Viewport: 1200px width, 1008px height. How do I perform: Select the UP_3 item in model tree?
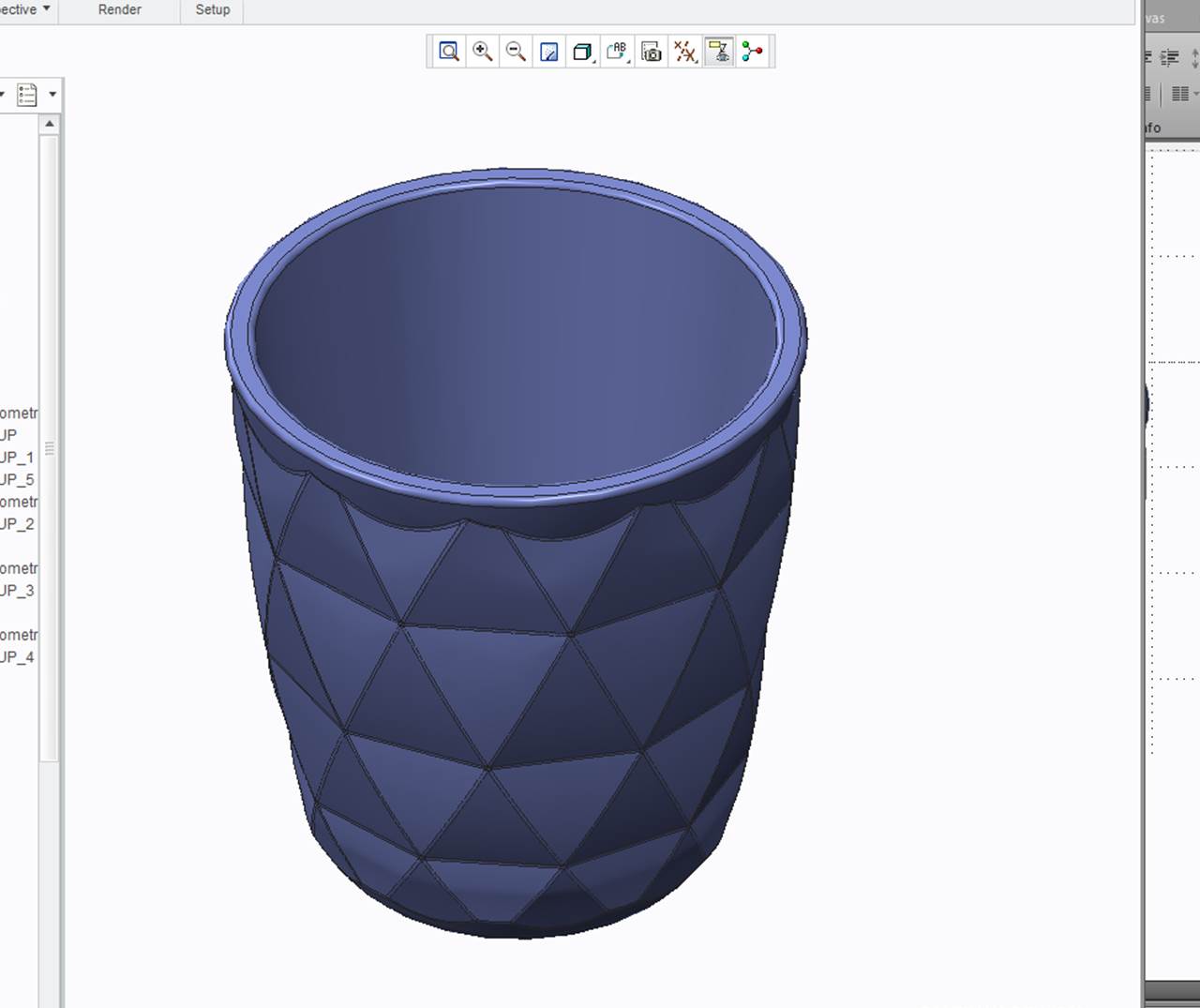point(17,591)
